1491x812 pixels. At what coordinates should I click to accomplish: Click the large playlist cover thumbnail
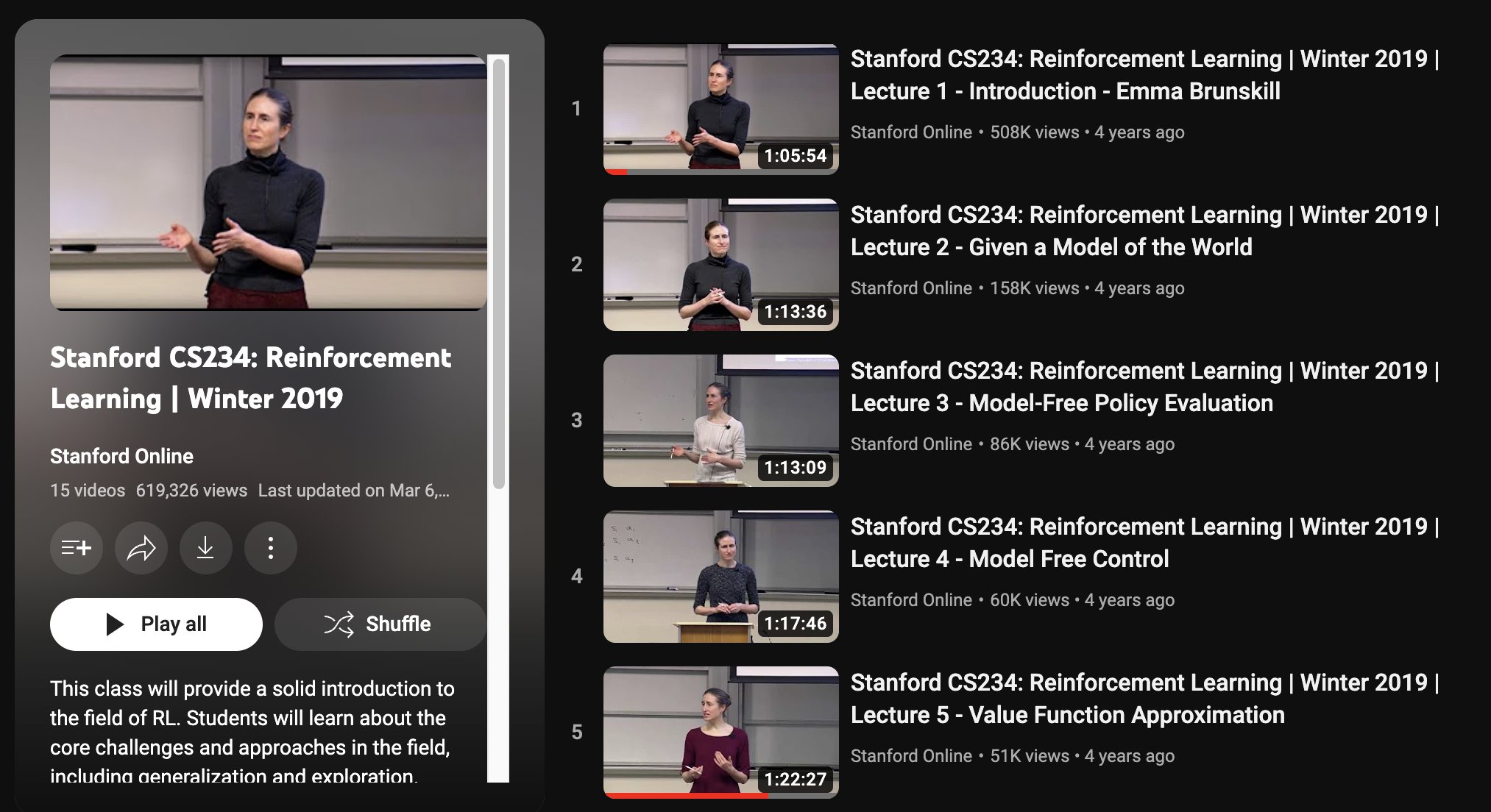(x=269, y=182)
